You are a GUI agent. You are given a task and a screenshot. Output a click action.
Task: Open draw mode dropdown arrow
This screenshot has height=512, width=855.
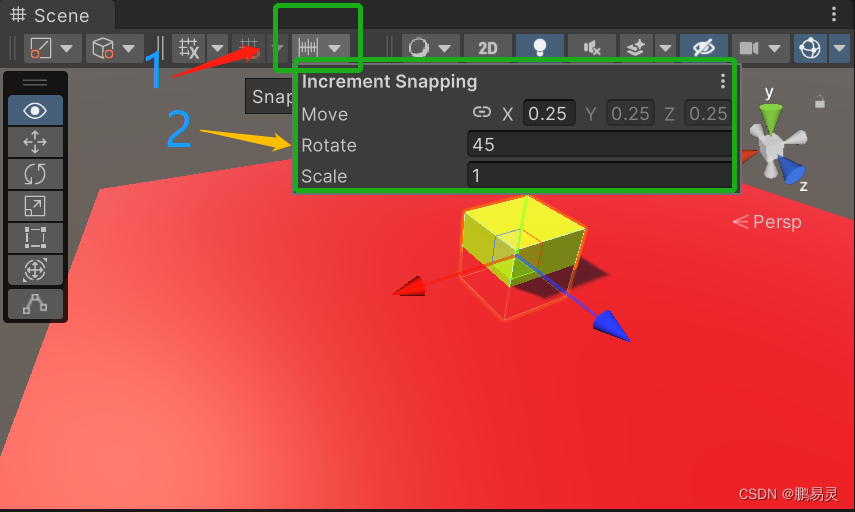pos(445,49)
